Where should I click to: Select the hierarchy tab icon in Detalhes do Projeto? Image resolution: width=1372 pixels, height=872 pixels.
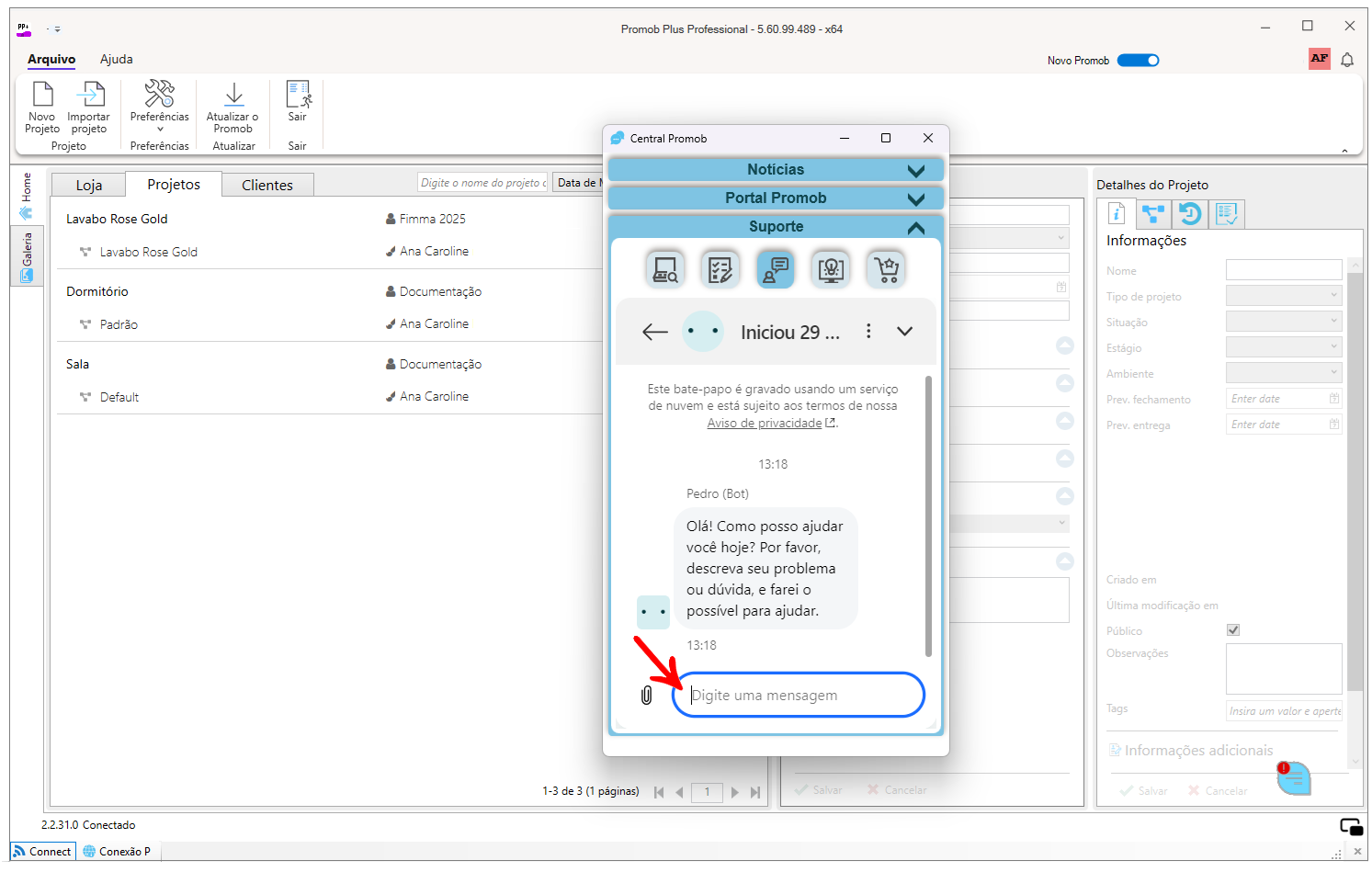(x=1152, y=214)
